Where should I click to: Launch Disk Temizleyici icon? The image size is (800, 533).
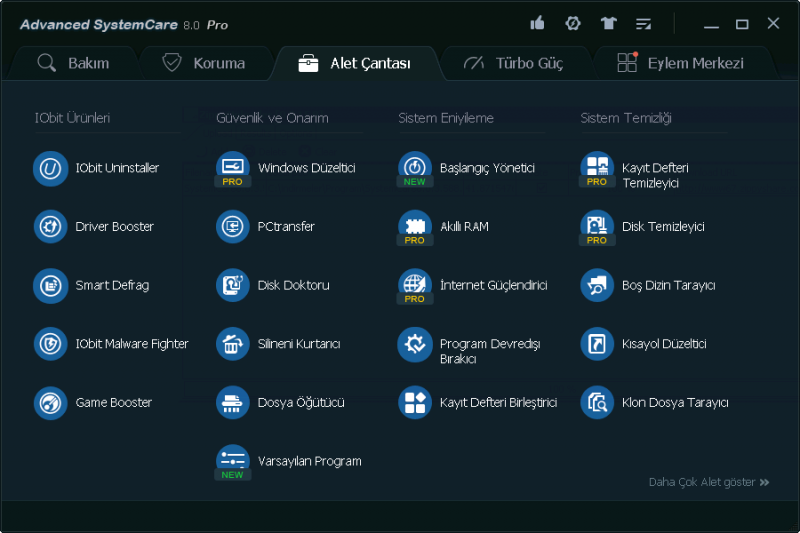click(x=597, y=227)
